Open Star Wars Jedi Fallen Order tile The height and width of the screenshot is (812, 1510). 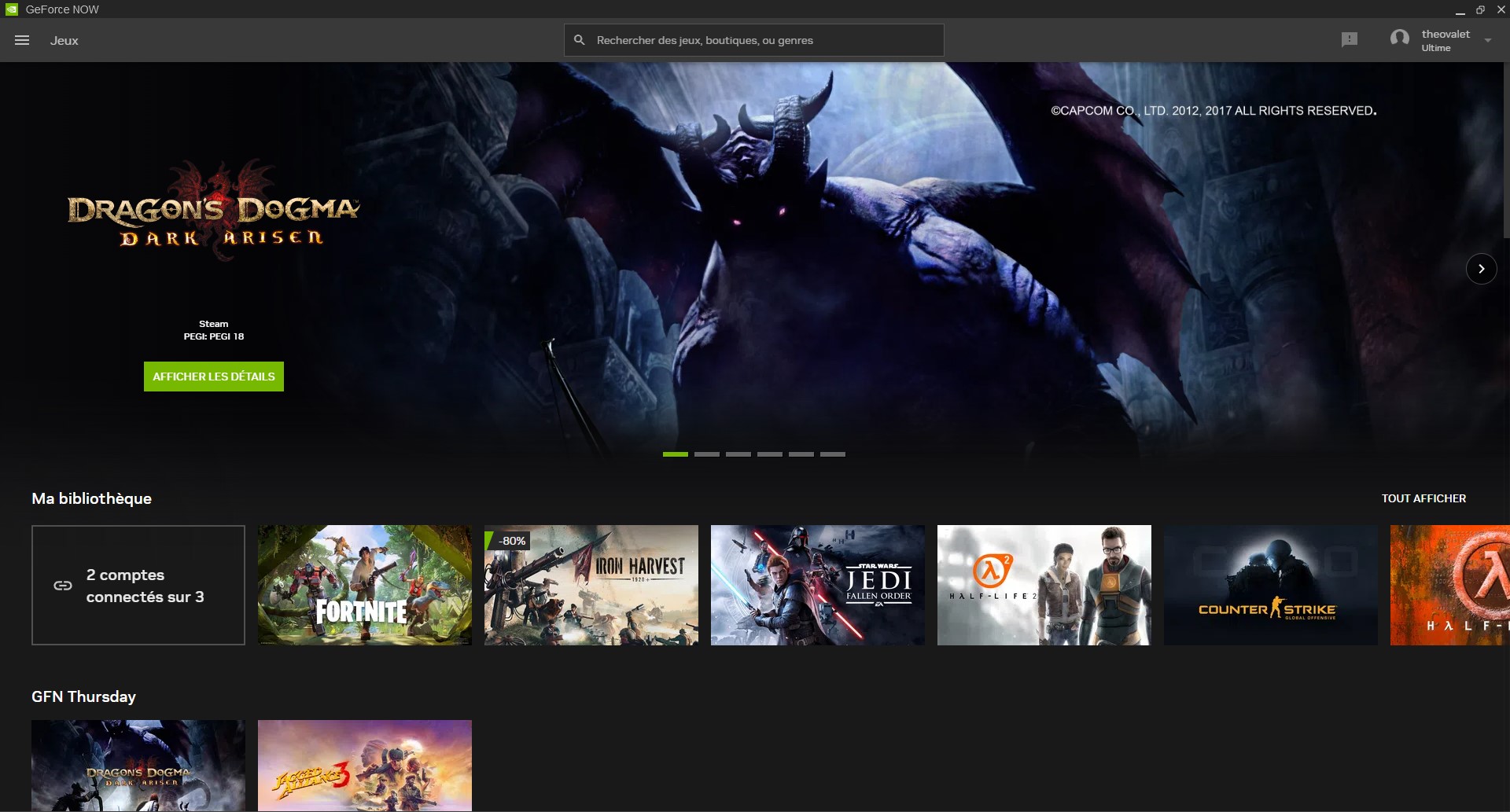coord(818,586)
